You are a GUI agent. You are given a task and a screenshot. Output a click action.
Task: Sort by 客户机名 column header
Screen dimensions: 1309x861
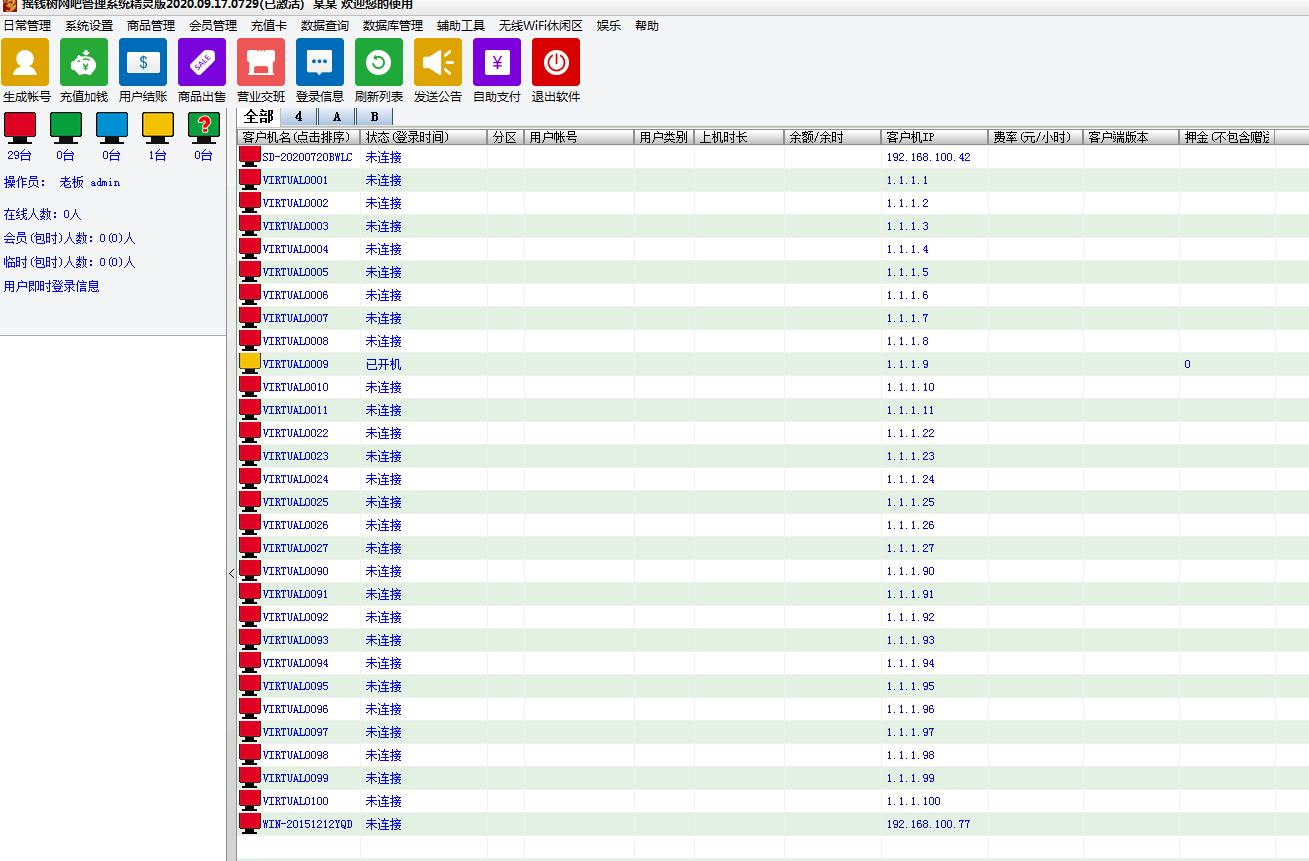(x=297, y=137)
